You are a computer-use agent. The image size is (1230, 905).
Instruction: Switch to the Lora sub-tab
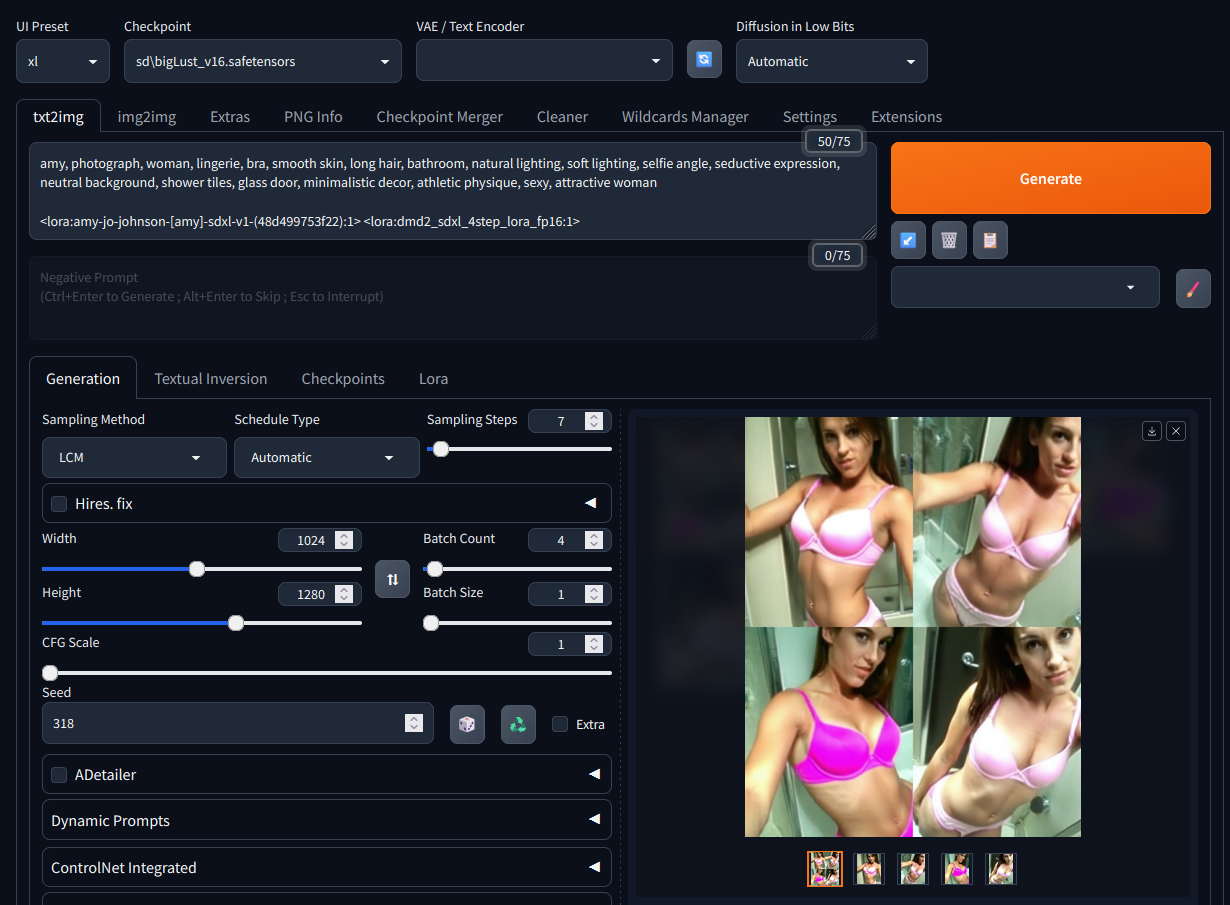click(x=433, y=379)
